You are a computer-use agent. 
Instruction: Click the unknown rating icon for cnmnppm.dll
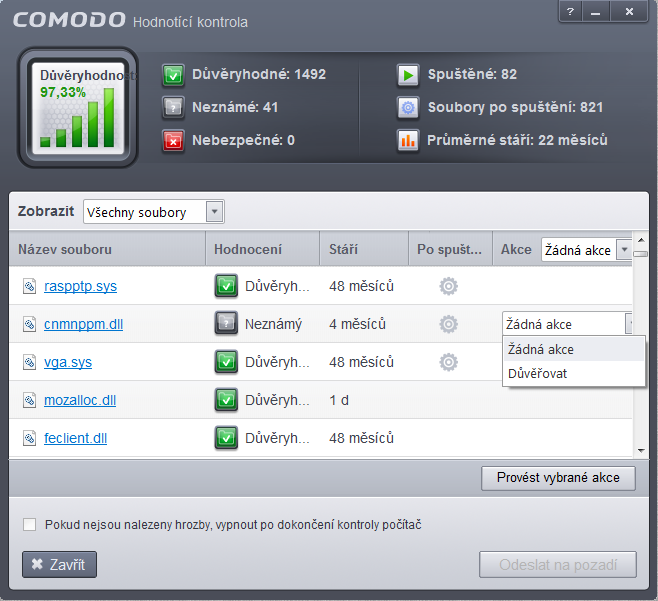226,324
